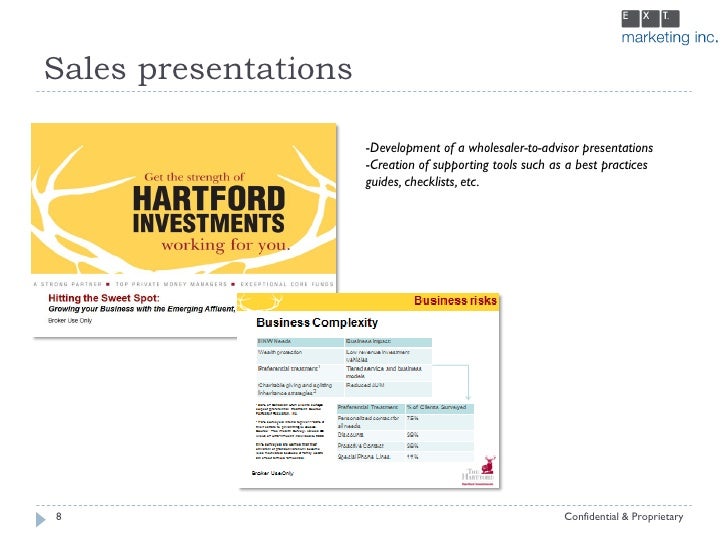Click 'Growing your Business with the Emerging Affluent' subtitle
728x546 pixels.
pos(142,309)
